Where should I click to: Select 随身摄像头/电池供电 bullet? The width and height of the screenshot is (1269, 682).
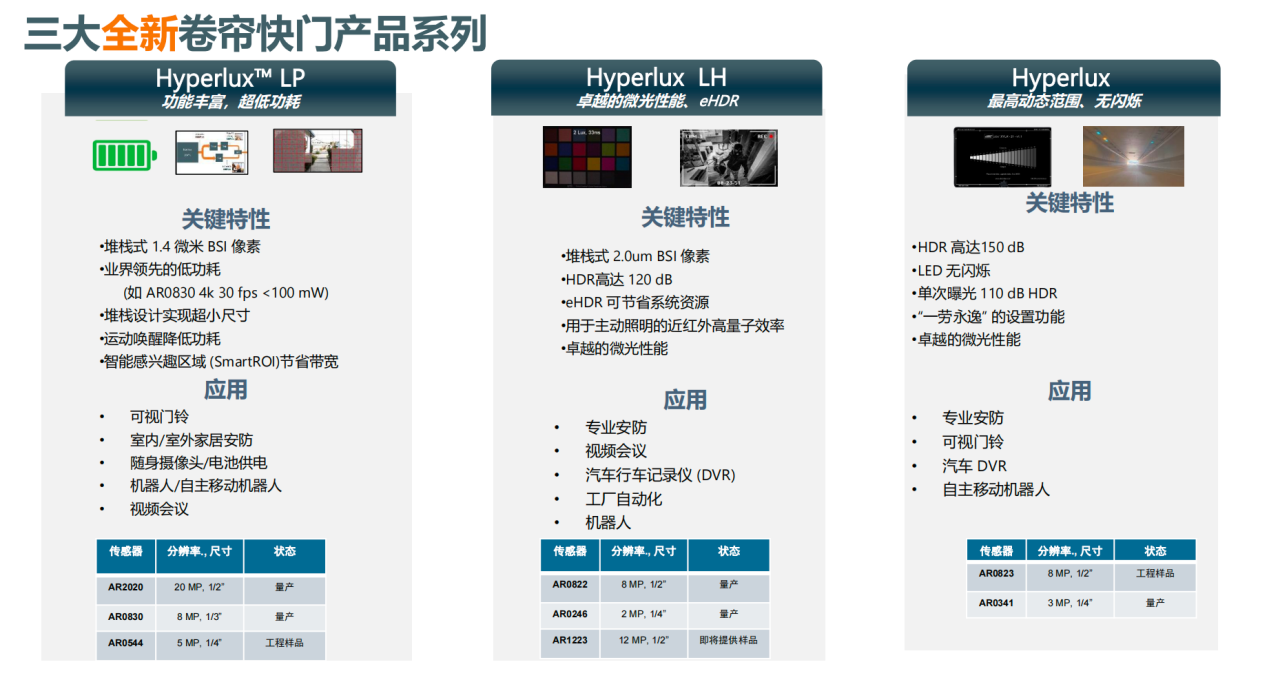tap(198, 463)
